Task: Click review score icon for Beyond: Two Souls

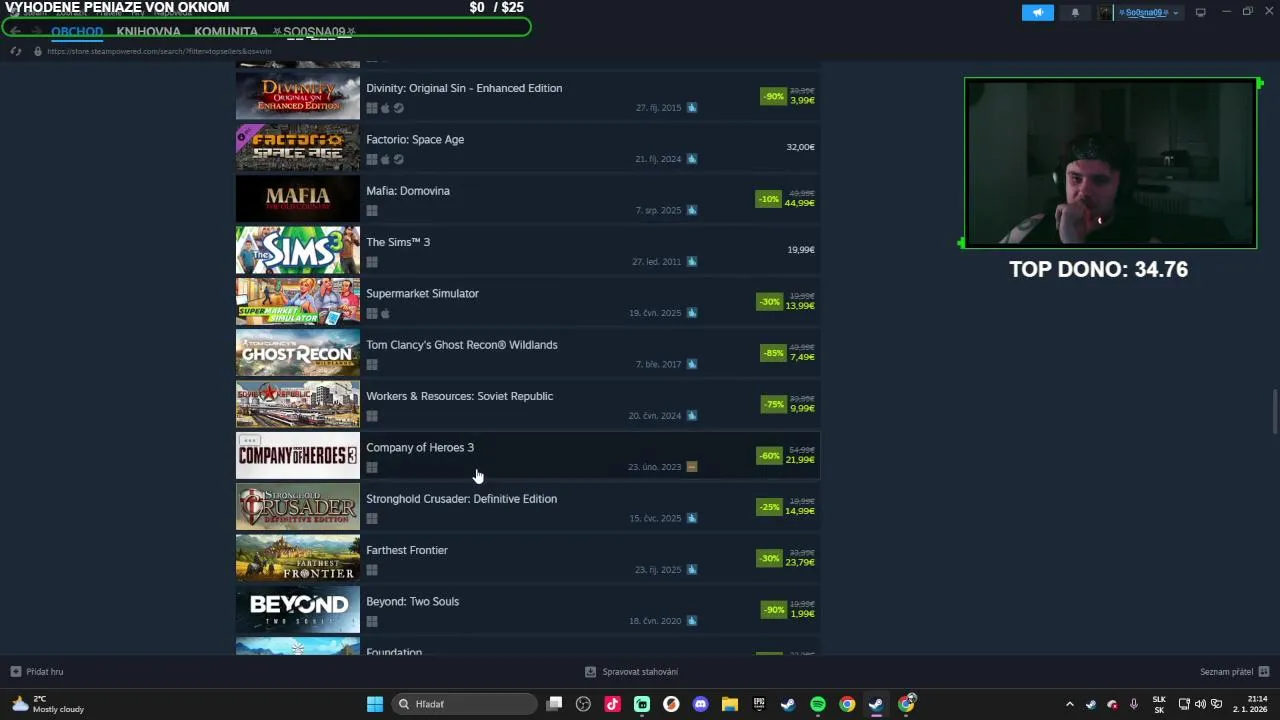Action: pos(692,621)
